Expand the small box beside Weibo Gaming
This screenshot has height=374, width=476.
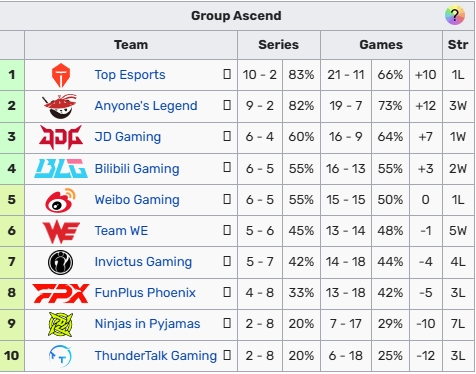(227, 199)
